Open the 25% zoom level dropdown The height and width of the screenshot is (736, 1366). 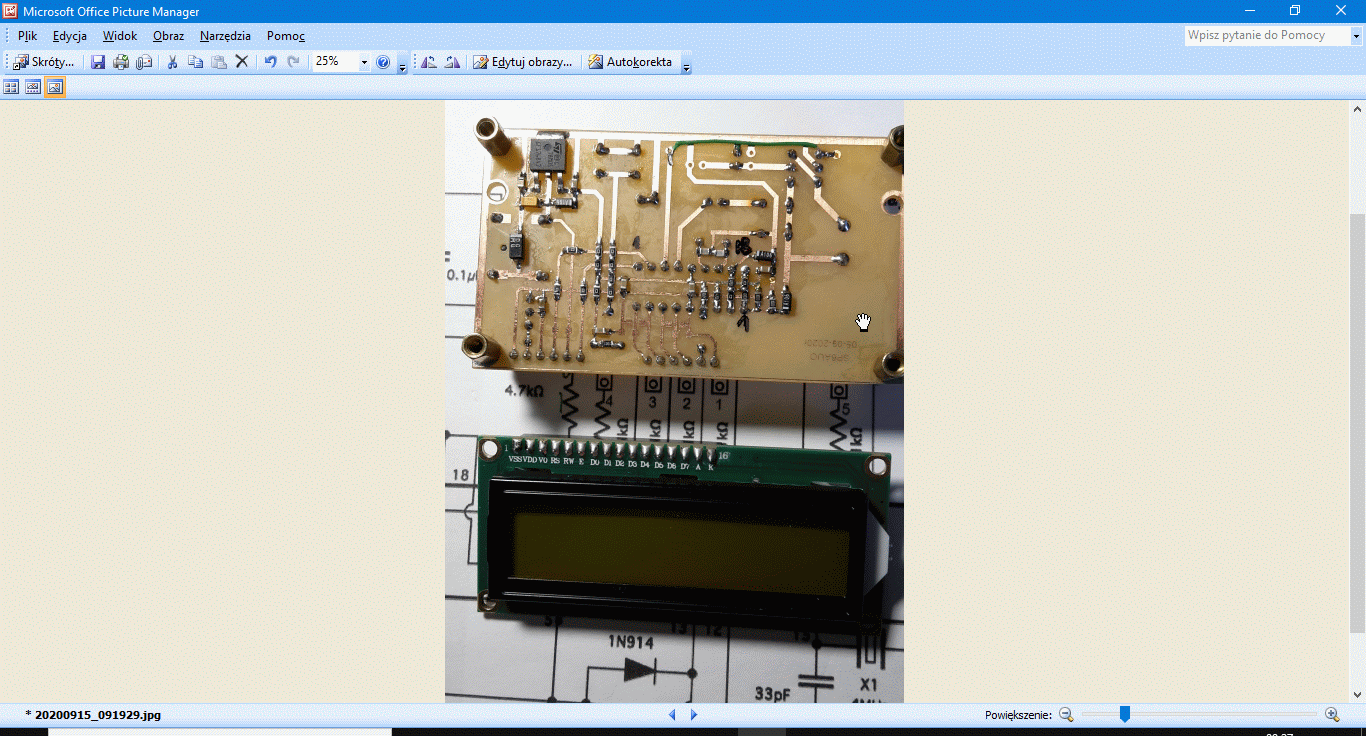click(x=363, y=62)
